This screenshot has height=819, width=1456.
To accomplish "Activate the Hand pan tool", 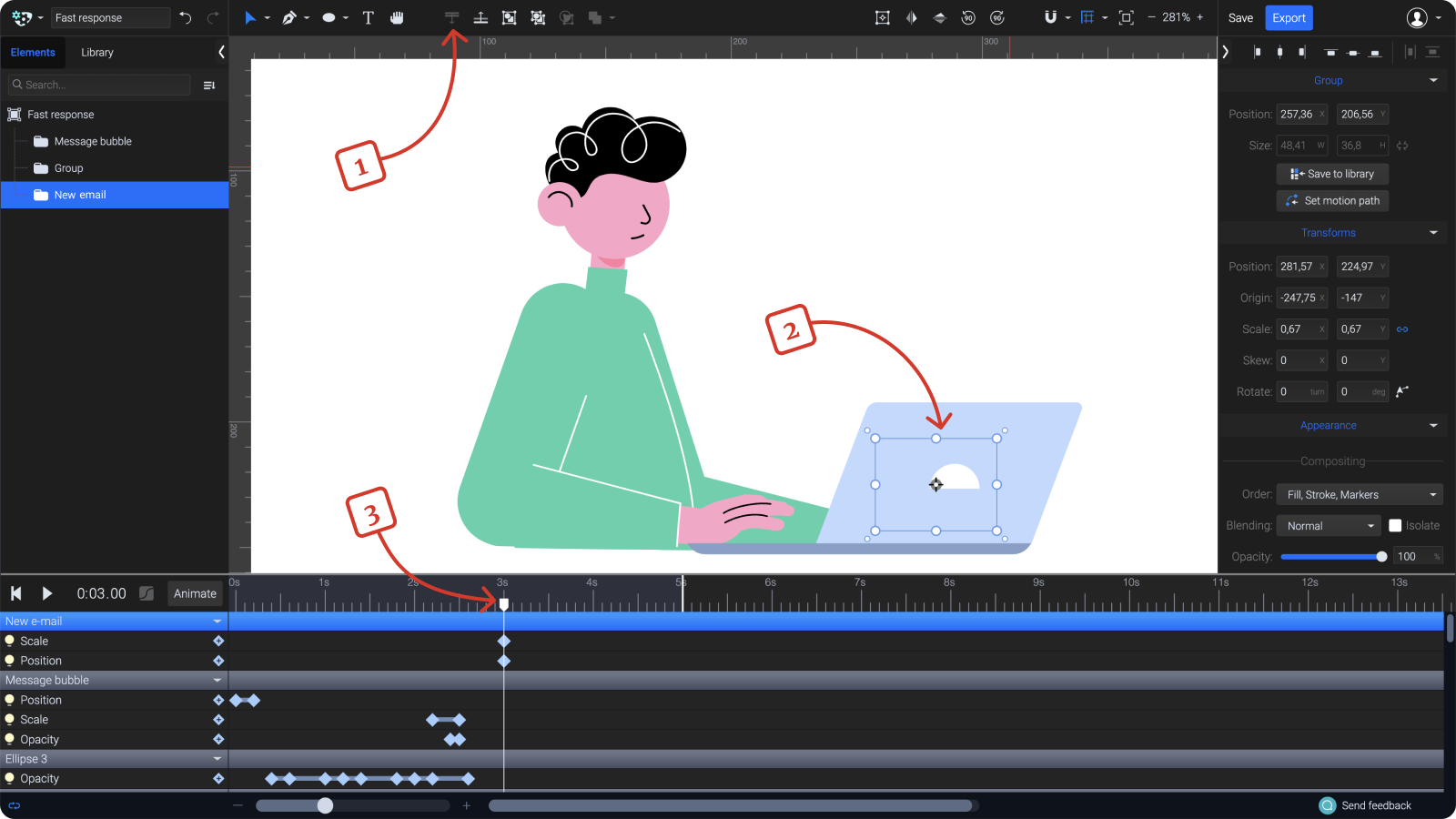I will pos(398,17).
